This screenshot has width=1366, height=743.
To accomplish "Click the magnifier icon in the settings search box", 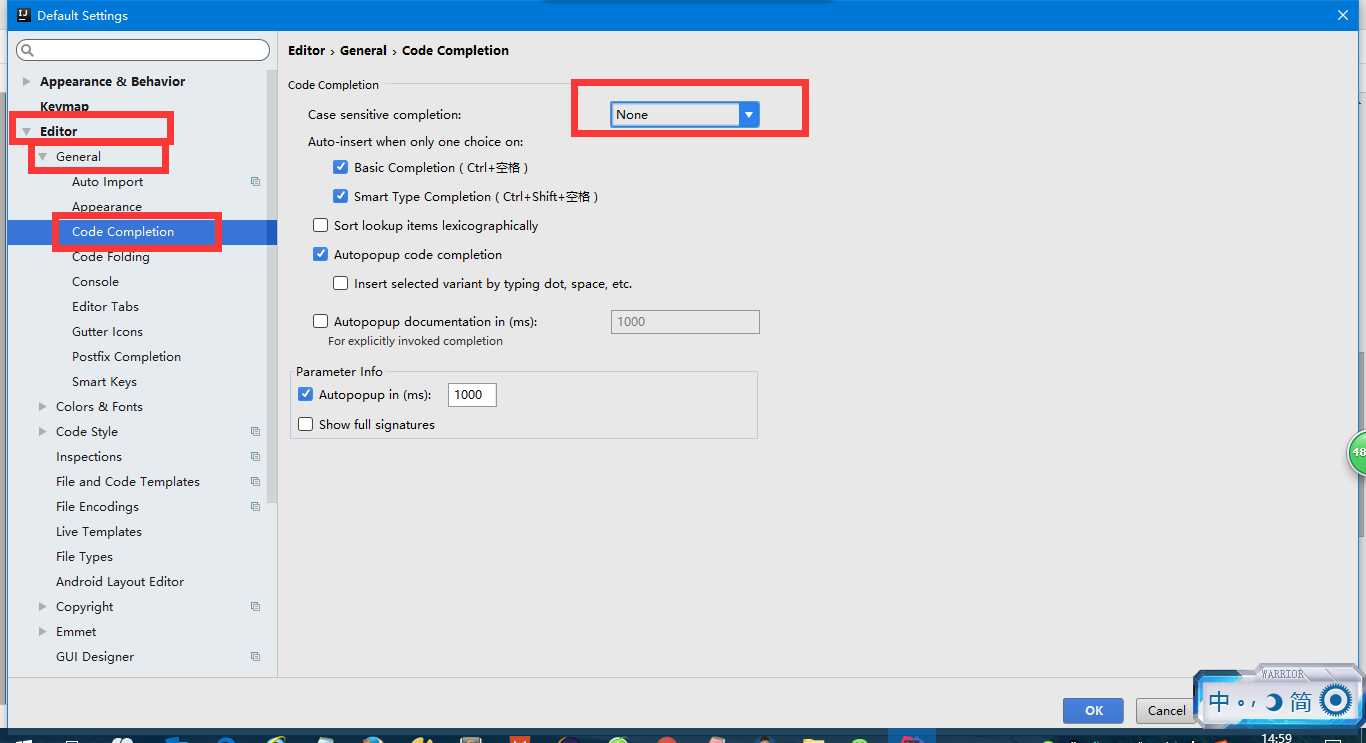I will point(27,50).
